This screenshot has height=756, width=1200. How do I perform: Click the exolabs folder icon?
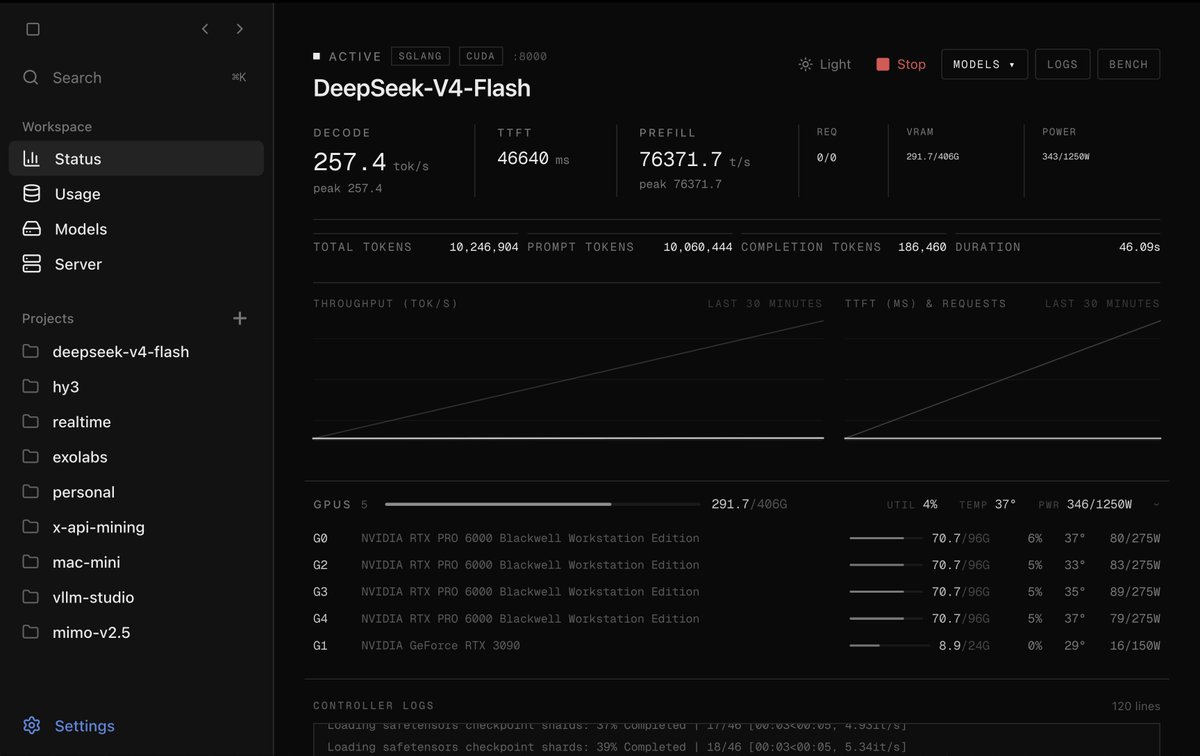pos(31,456)
